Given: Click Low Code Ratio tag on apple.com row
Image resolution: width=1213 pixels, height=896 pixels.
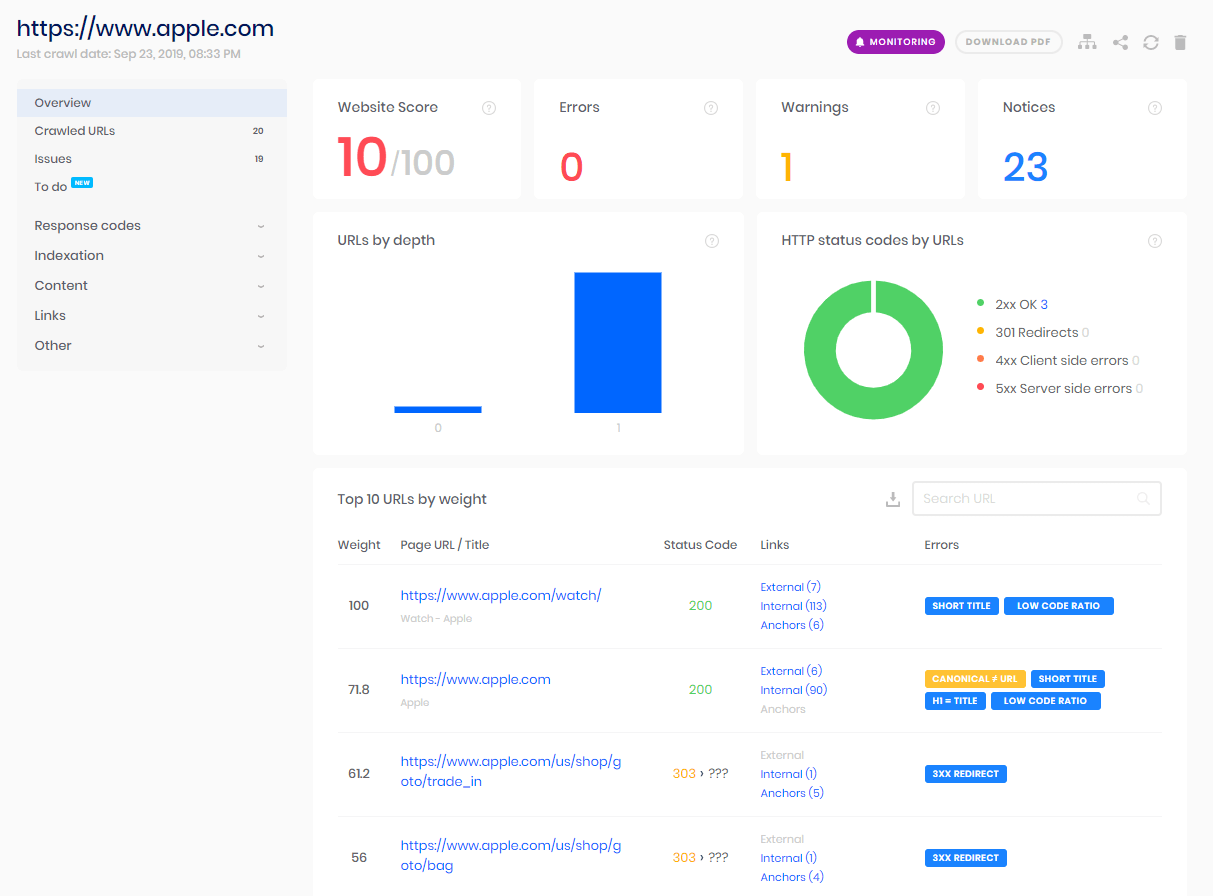Looking at the screenshot, I should click(1046, 701).
